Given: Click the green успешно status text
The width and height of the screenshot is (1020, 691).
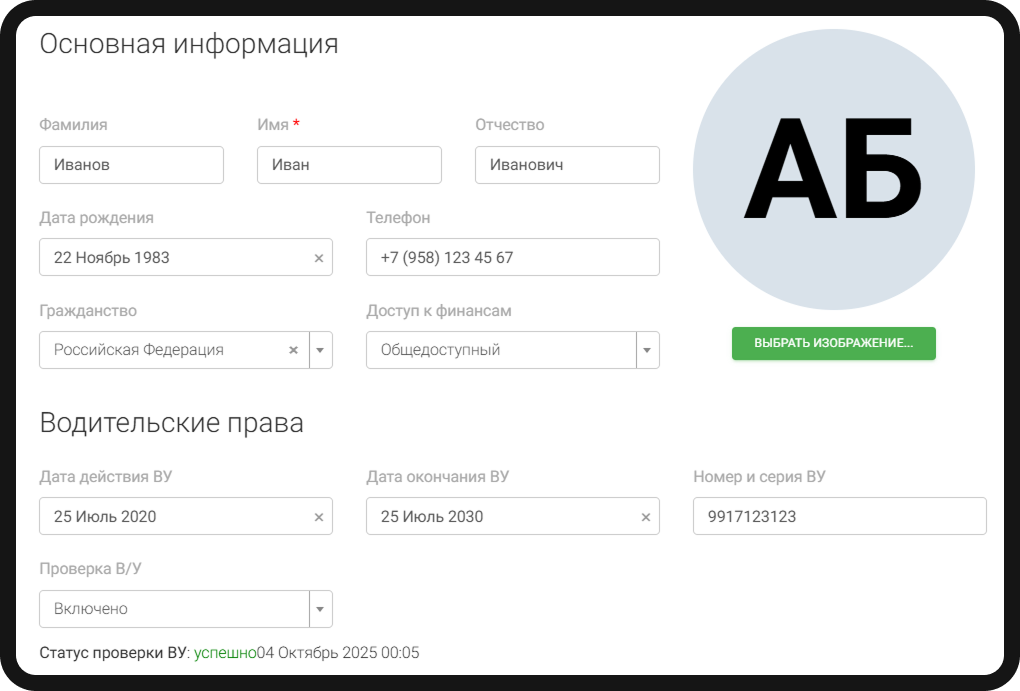Looking at the screenshot, I should (x=225, y=653).
